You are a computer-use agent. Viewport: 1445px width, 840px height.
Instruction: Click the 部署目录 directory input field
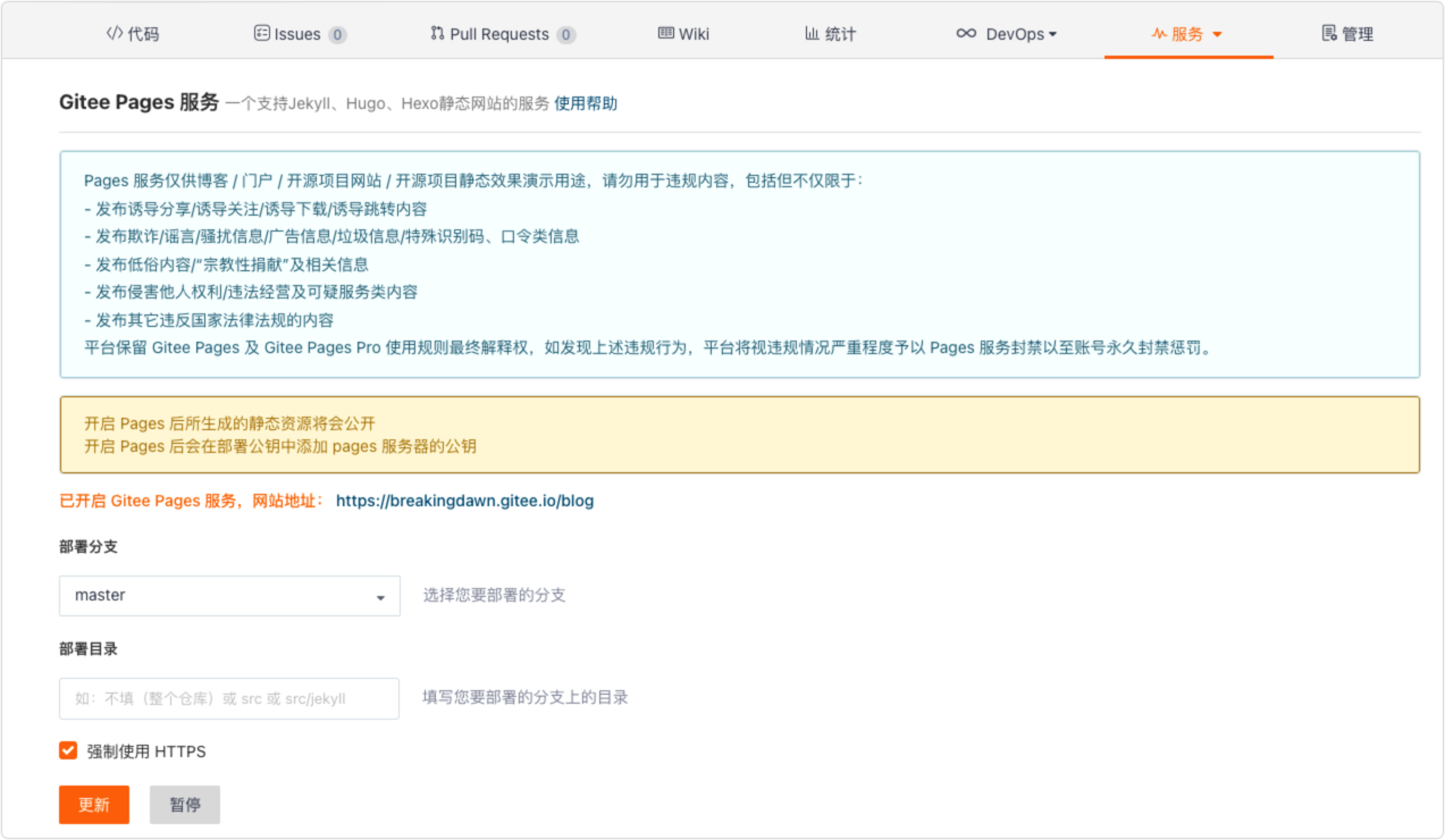pos(229,698)
